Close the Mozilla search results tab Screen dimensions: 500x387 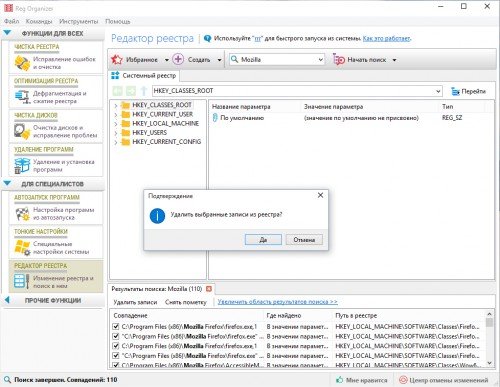click(209, 289)
